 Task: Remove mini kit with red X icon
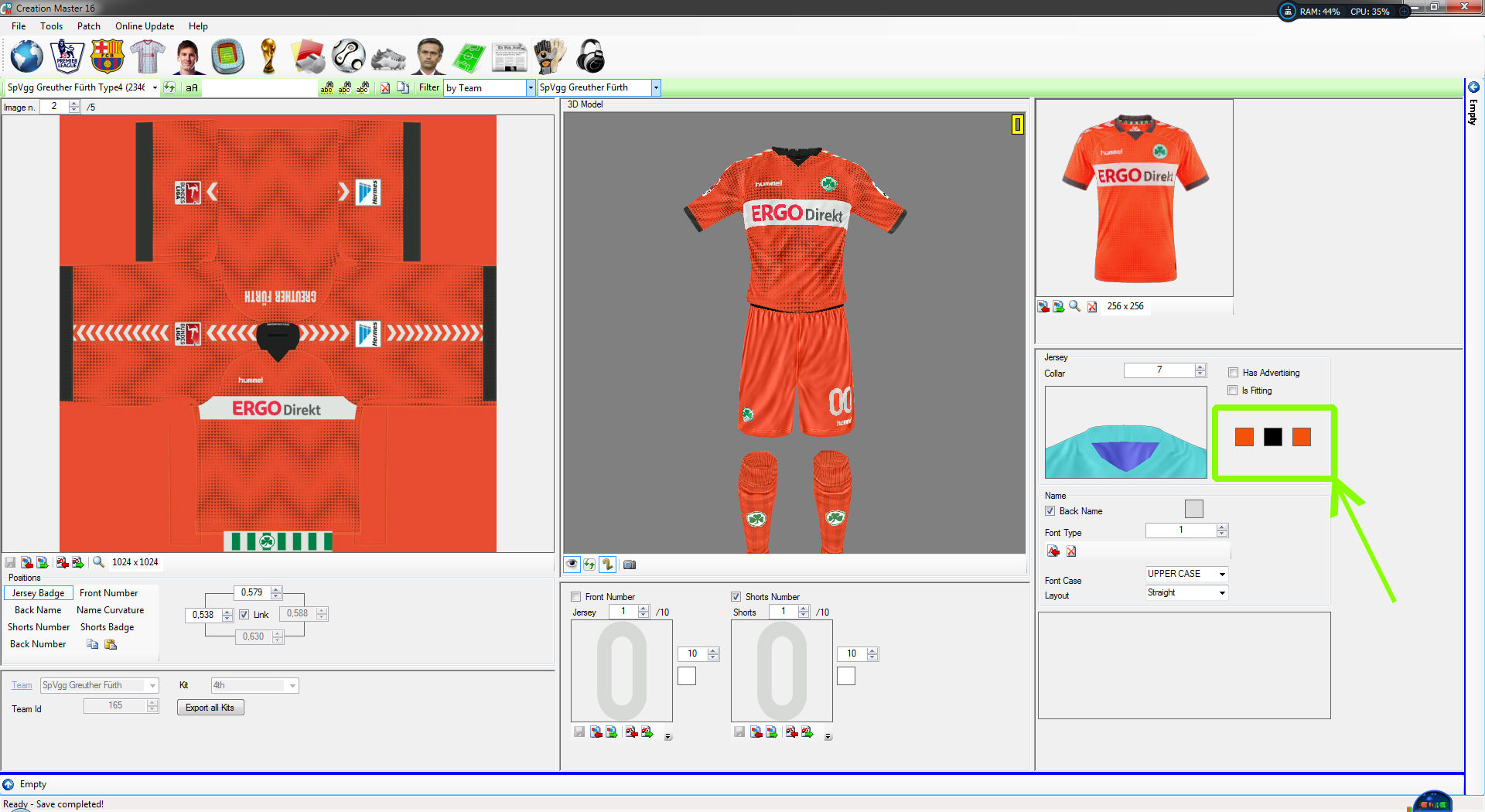1092,307
